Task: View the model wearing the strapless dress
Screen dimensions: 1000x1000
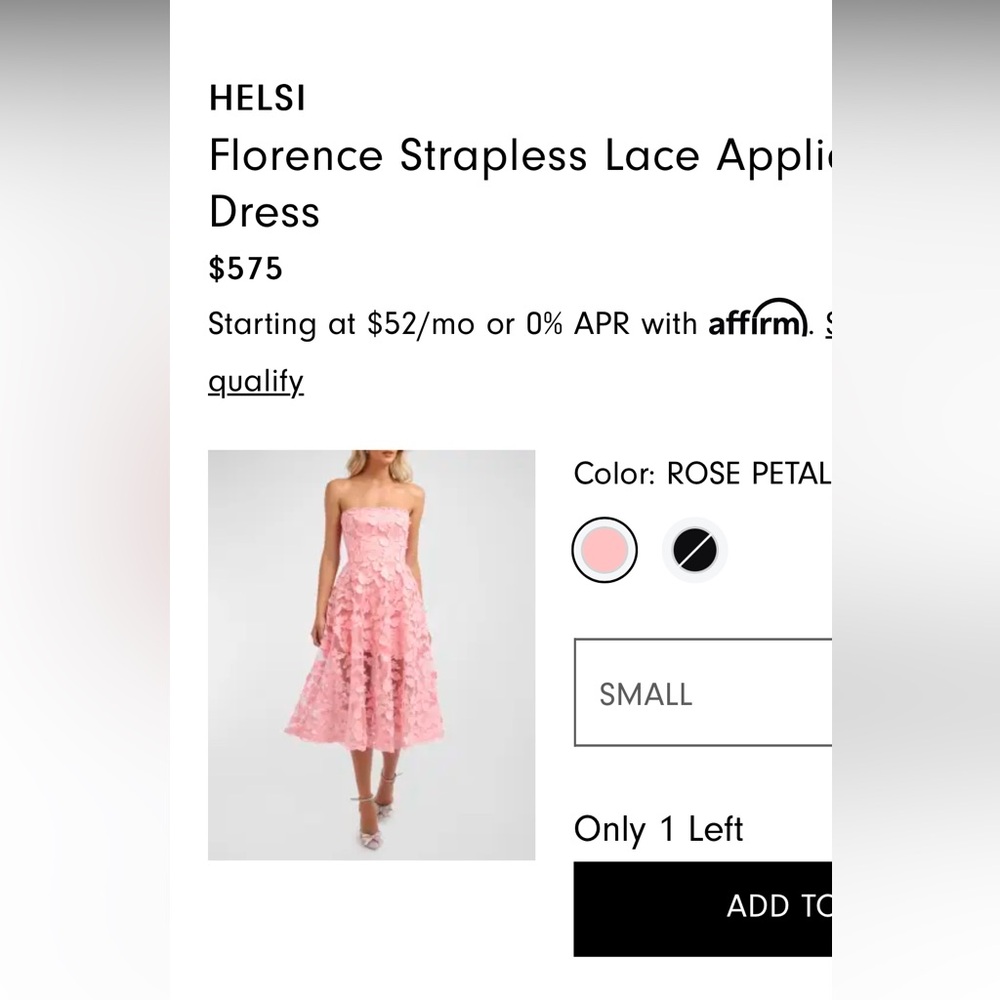Action: 371,655
